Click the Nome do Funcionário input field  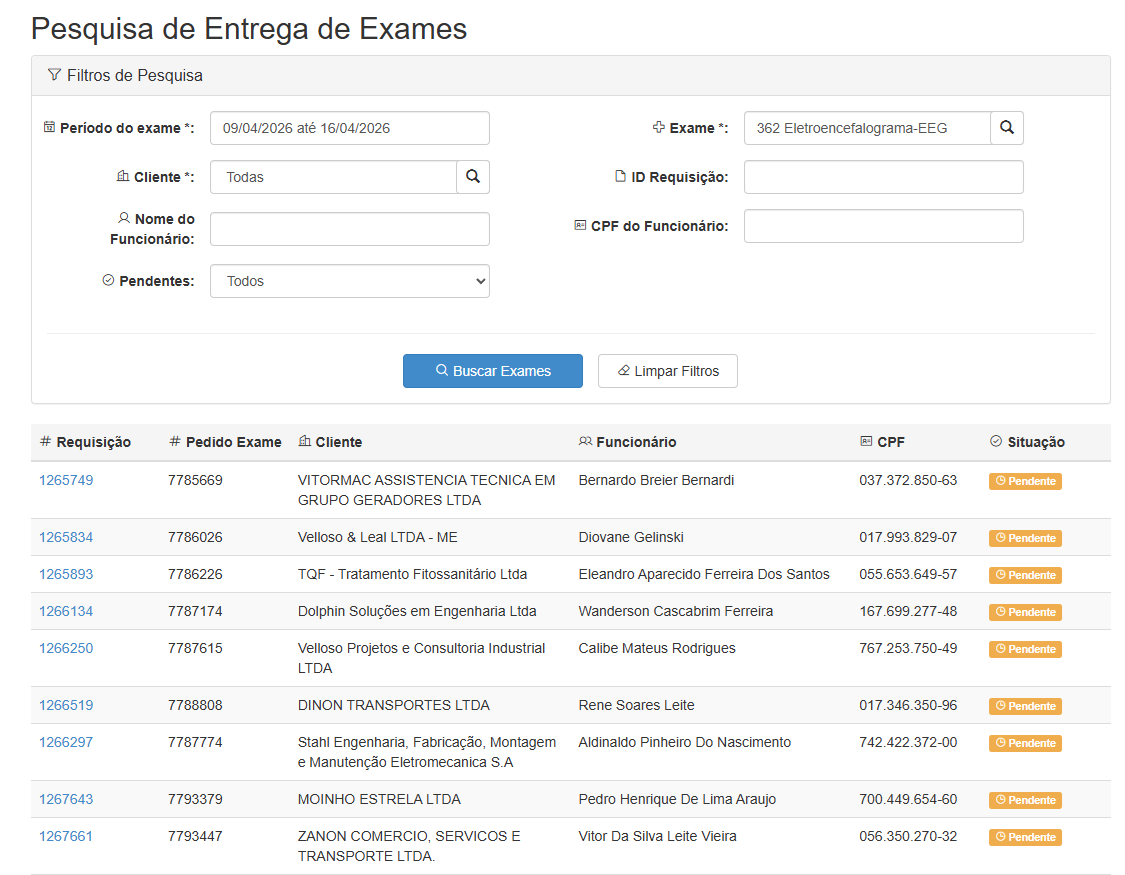click(350, 229)
